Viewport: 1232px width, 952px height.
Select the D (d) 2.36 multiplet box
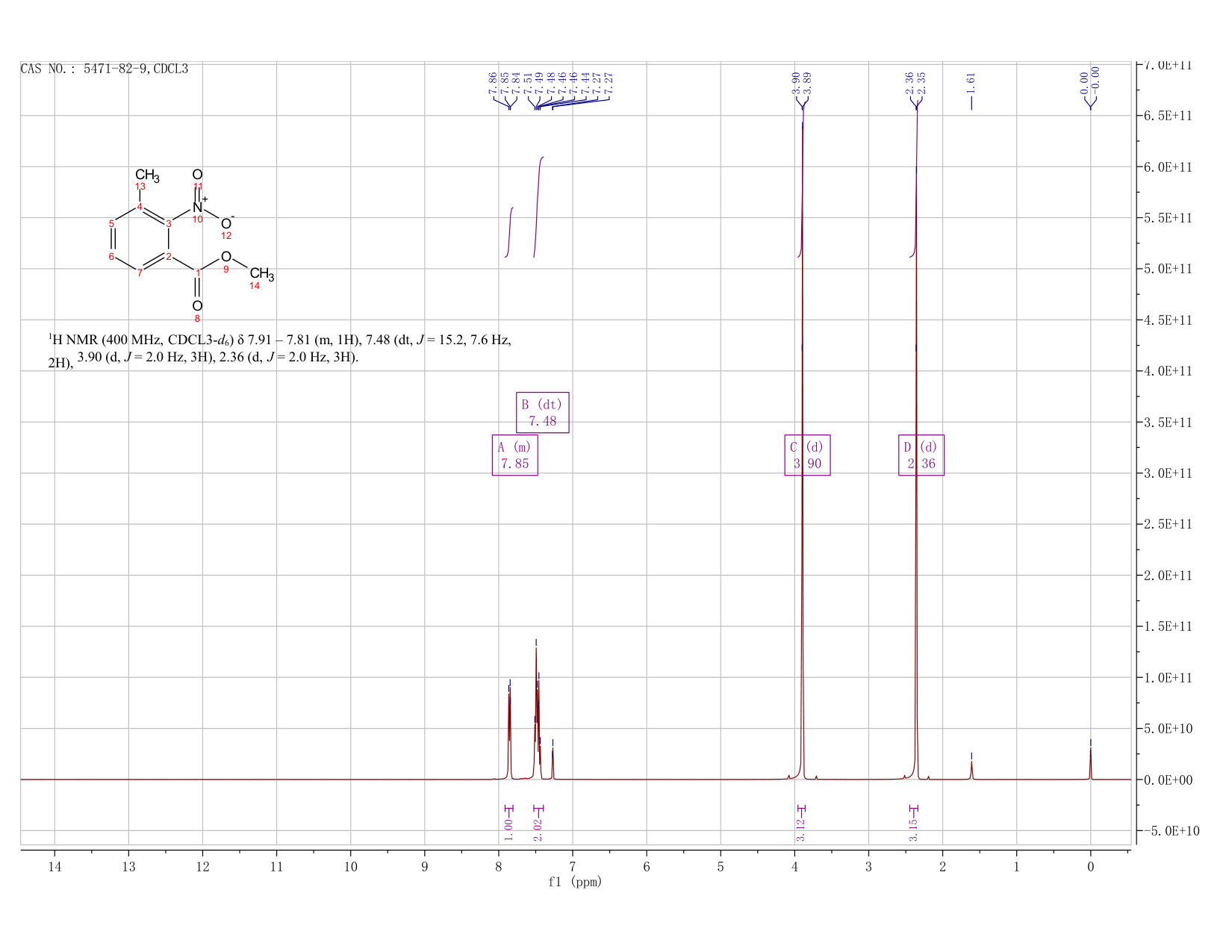tap(921, 455)
